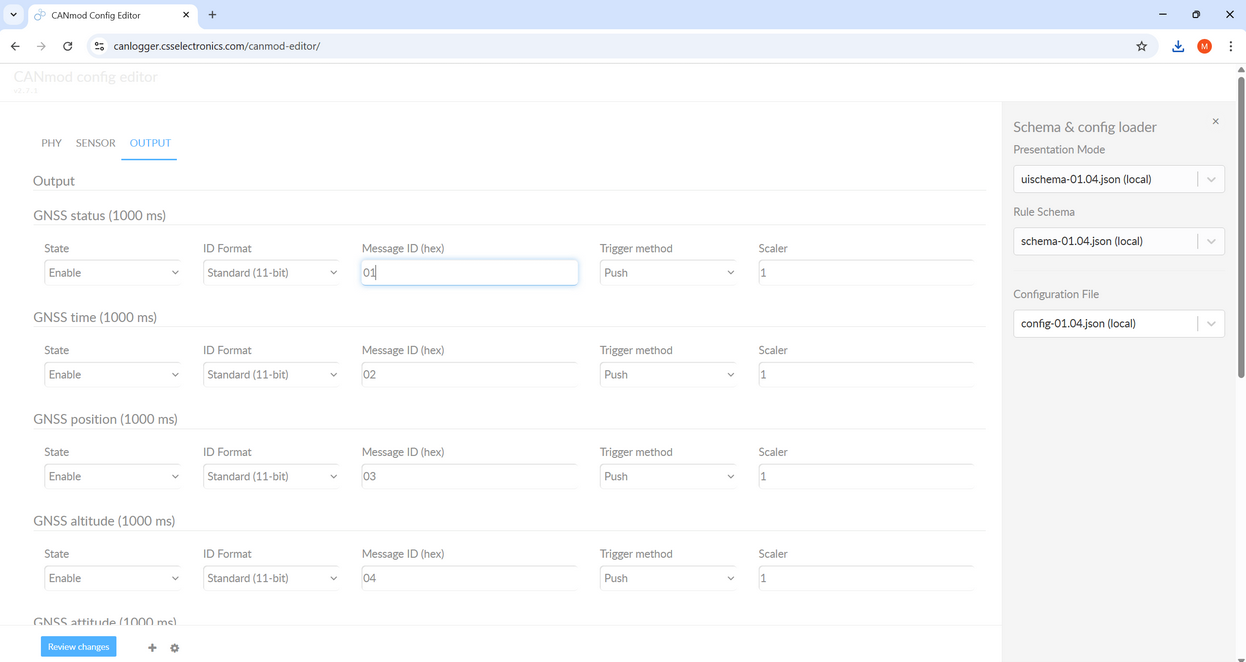The height and width of the screenshot is (662, 1246).
Task: Click the plus icon in bottom bar
Action: pyautogui.click(x=152, y=648)
